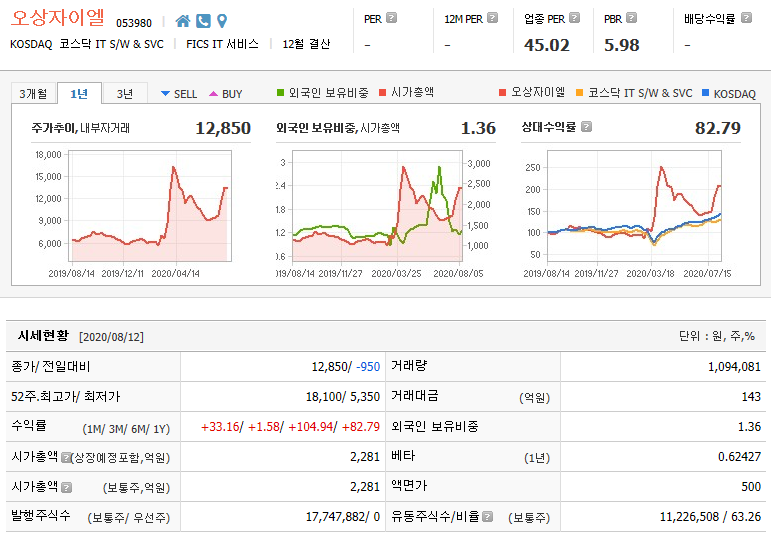This screenshot has width=771, height=542.
Task: Click the current price 12,850 above chart
Action: 223,128
